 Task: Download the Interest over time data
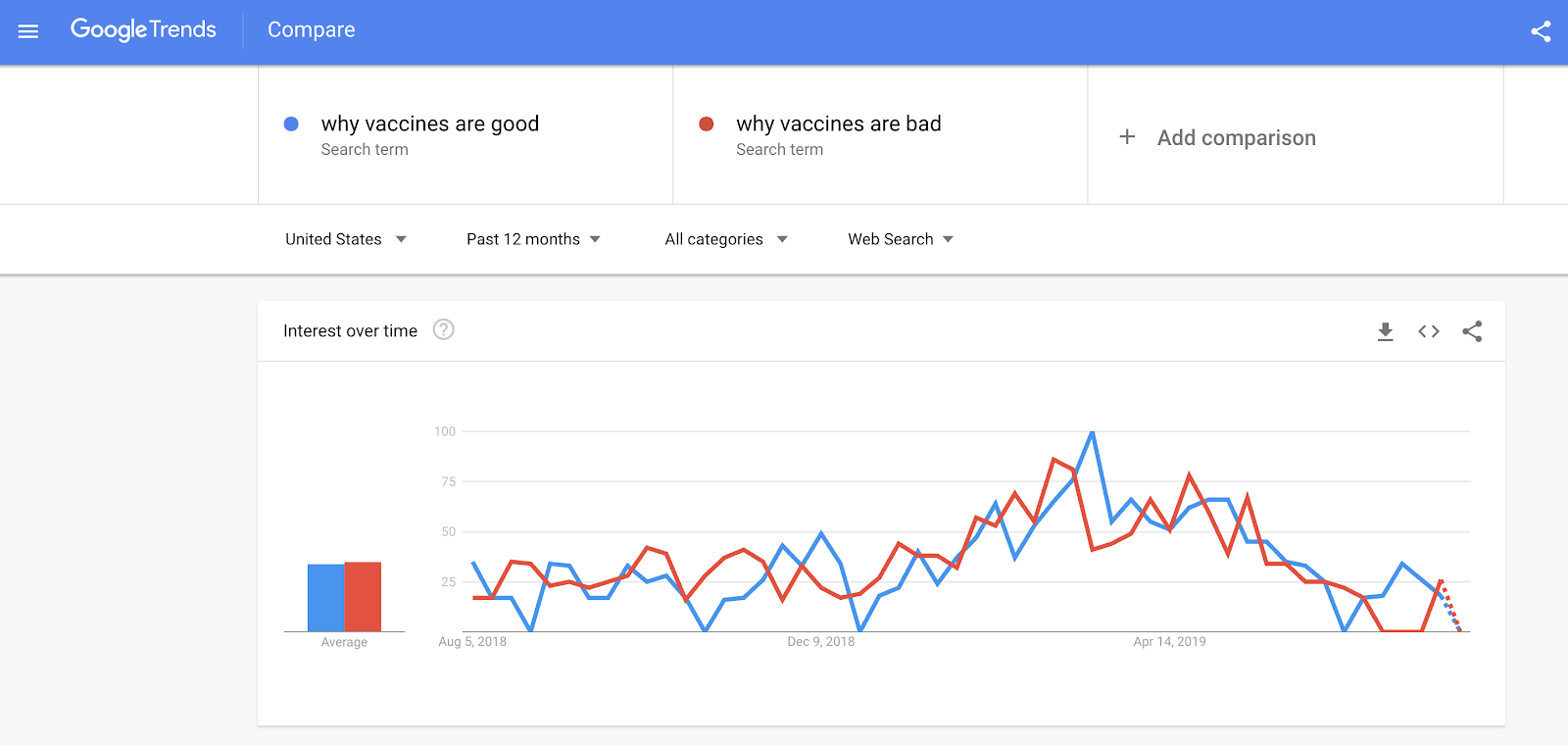pos(1385,331)
